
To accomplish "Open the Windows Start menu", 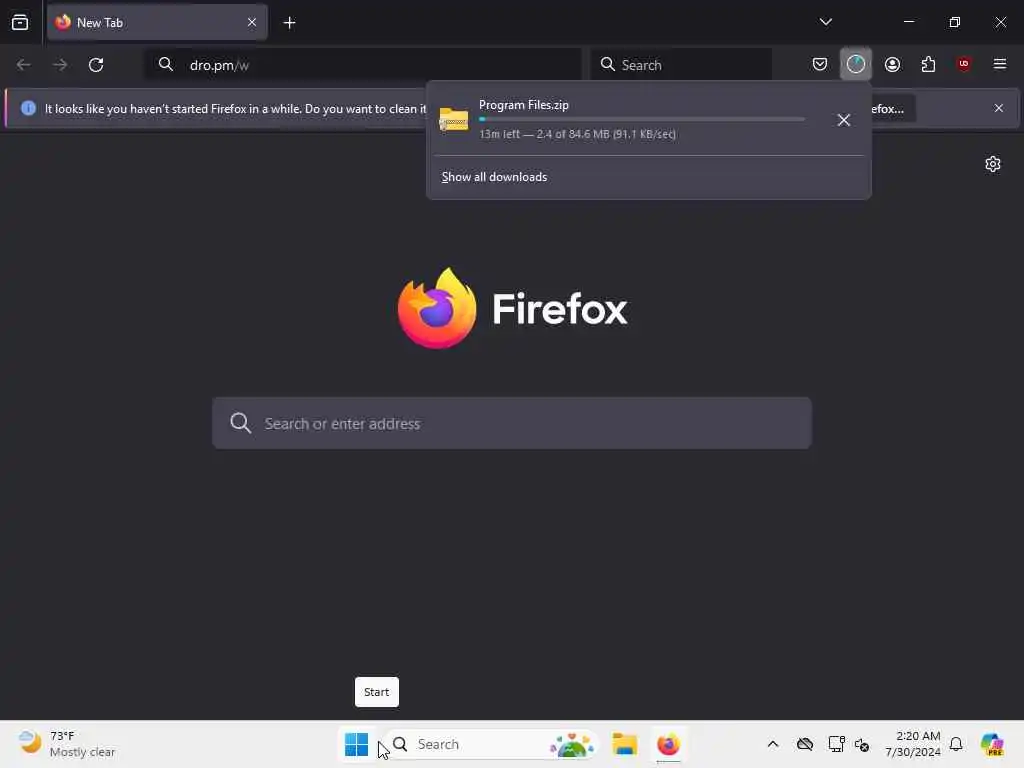I will [x=357, y=744].
